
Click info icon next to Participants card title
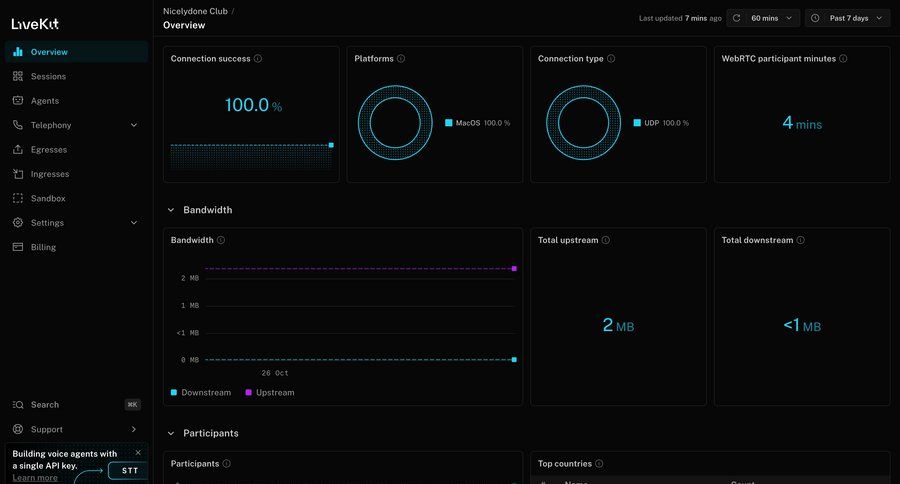pyautogui.click(x=226, y=463)
